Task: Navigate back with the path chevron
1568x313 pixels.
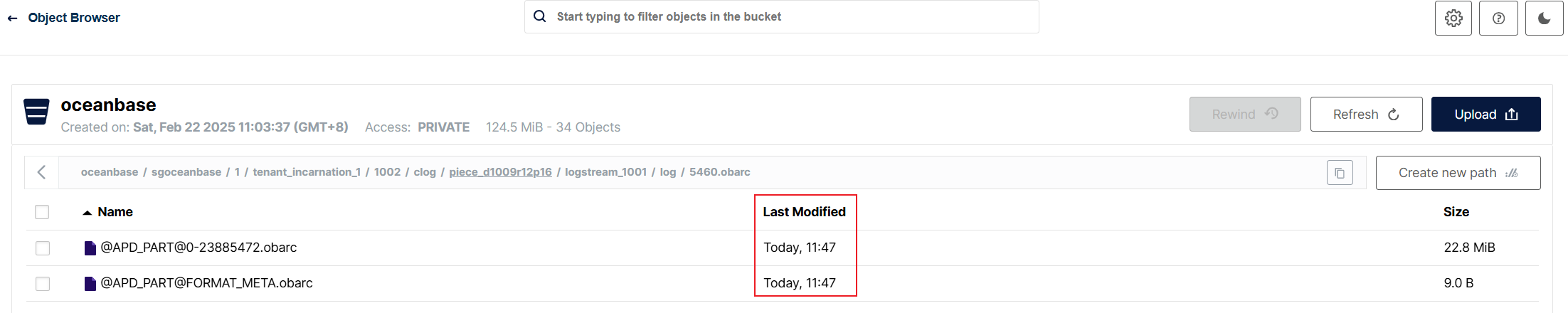Action: tap(41, 172)
